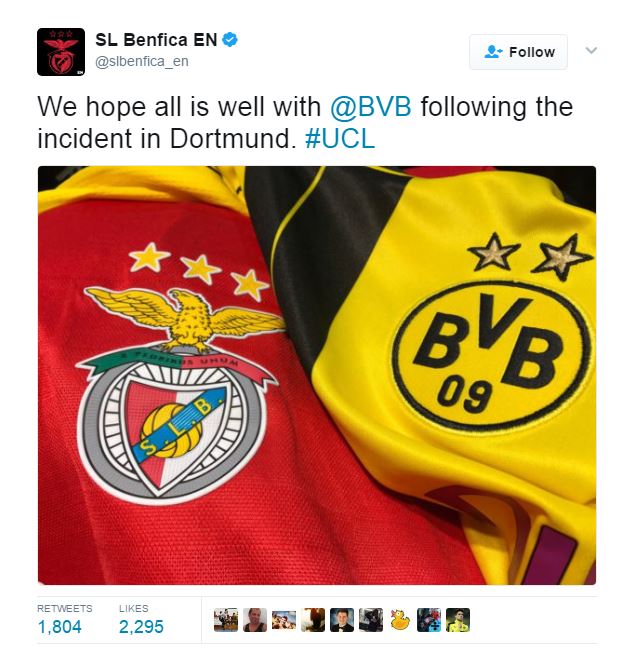
Task: Open the @slbenfica_en handle
Action: click(x=142, y=62)
